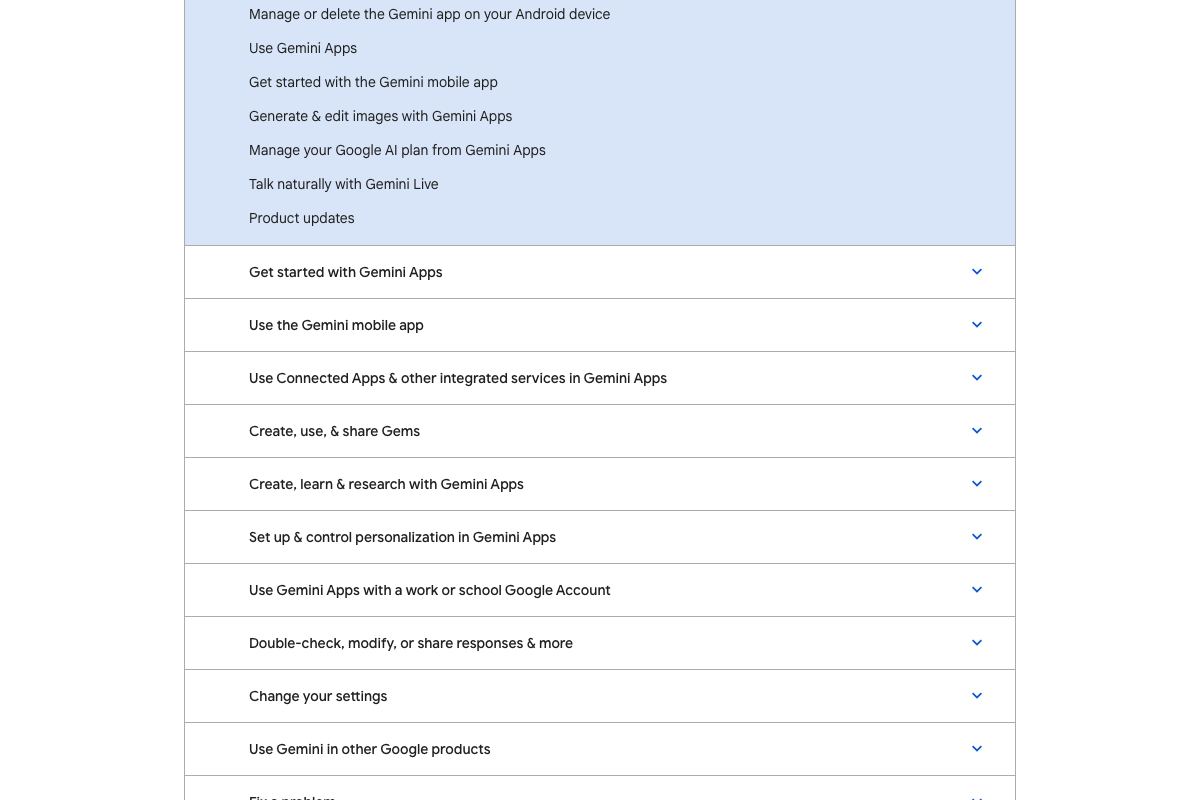Expand the "Create, learn & research with Gemini Apps" section
The width and height of the screenshot is (1200, 800).
977,484
